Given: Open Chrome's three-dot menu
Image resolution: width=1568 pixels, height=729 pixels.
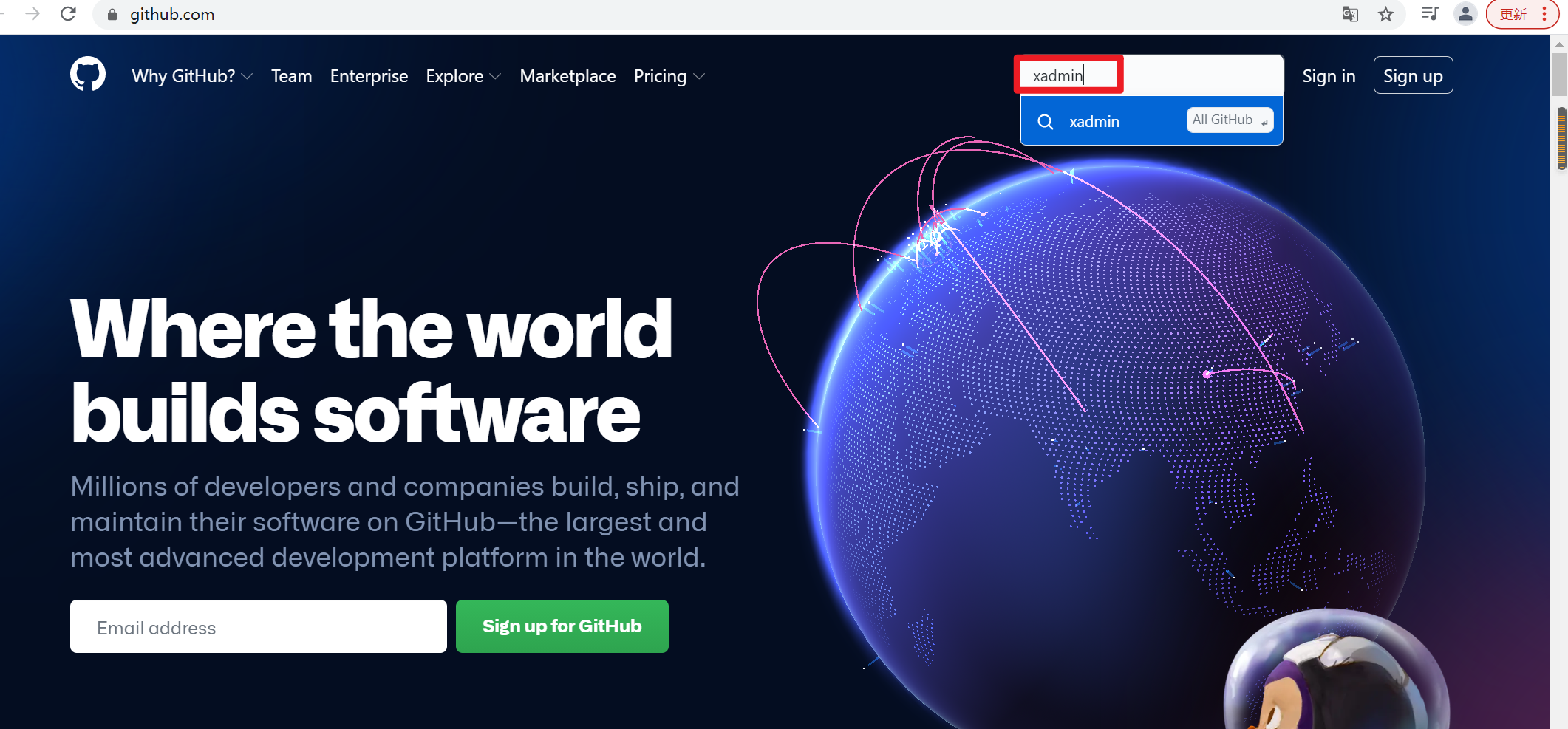Looking at the screenshot, I should point(1544,14).
